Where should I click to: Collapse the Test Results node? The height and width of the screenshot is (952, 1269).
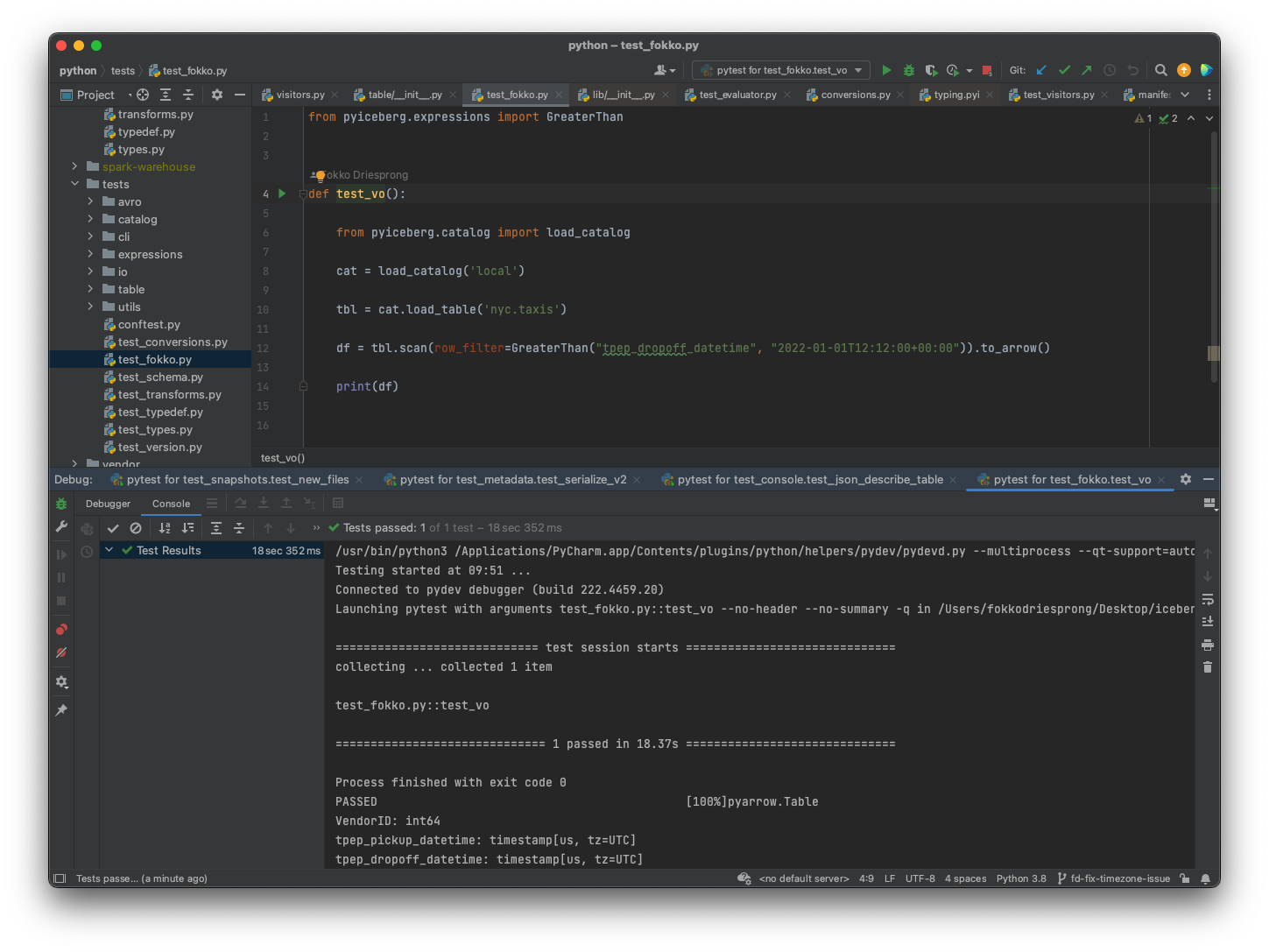(109, 550)
